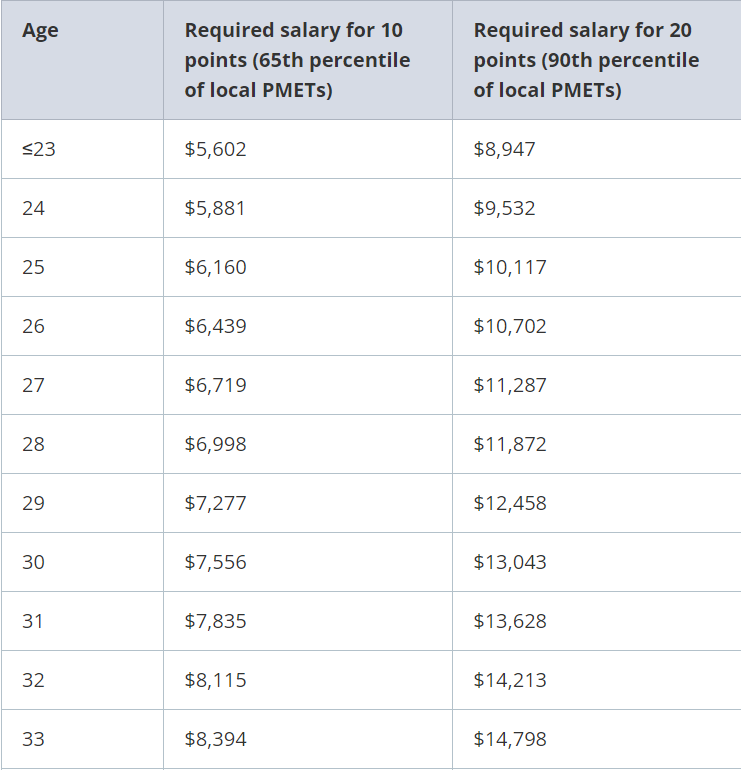Screen dimensions: 741x770
Task: Select the age 24 row cell
Action: [82, 208]
